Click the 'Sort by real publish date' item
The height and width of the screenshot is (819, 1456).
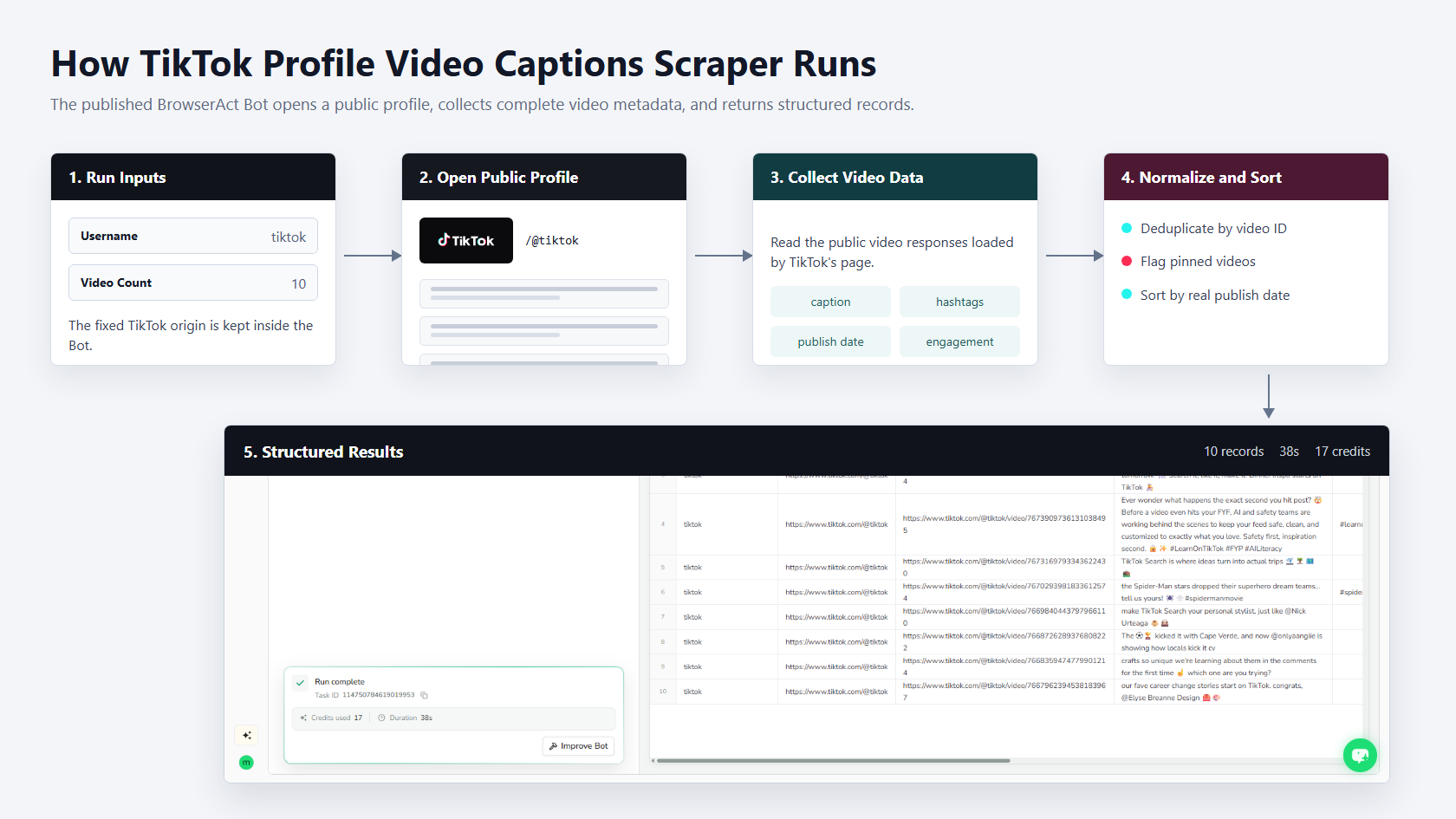[x=1214, y=296]
